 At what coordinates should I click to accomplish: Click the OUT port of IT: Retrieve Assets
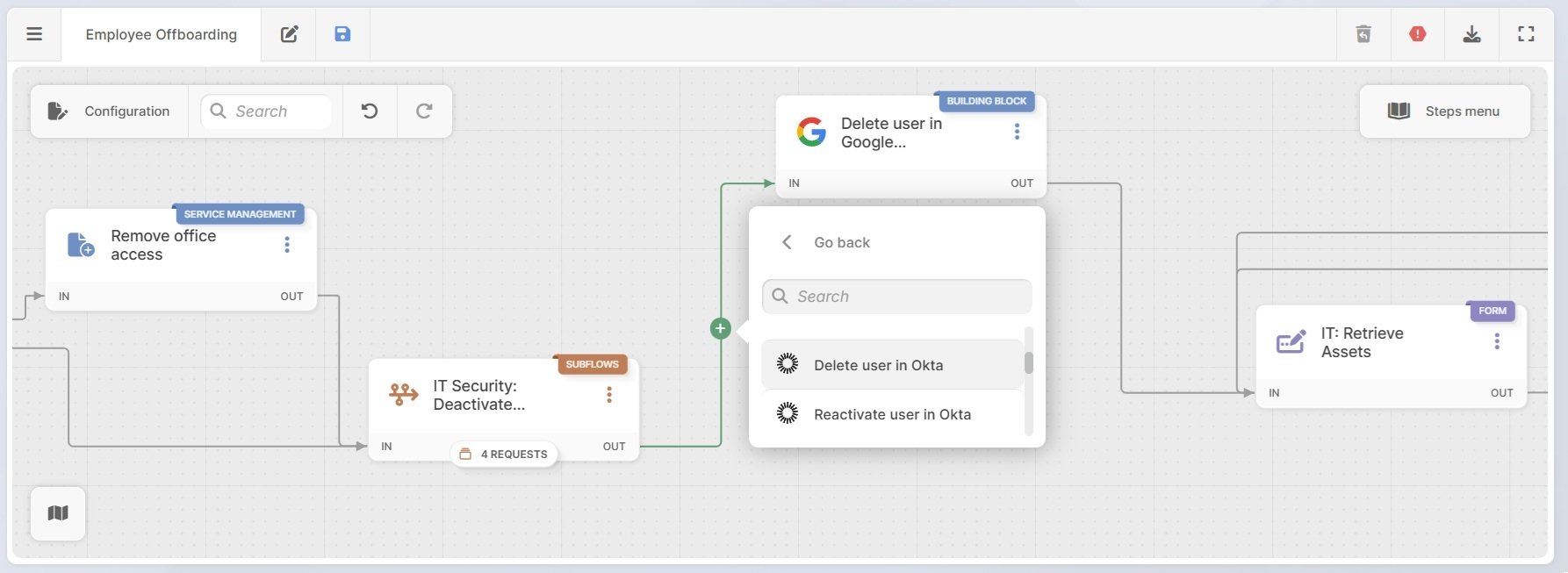[x=1501, y=393]
